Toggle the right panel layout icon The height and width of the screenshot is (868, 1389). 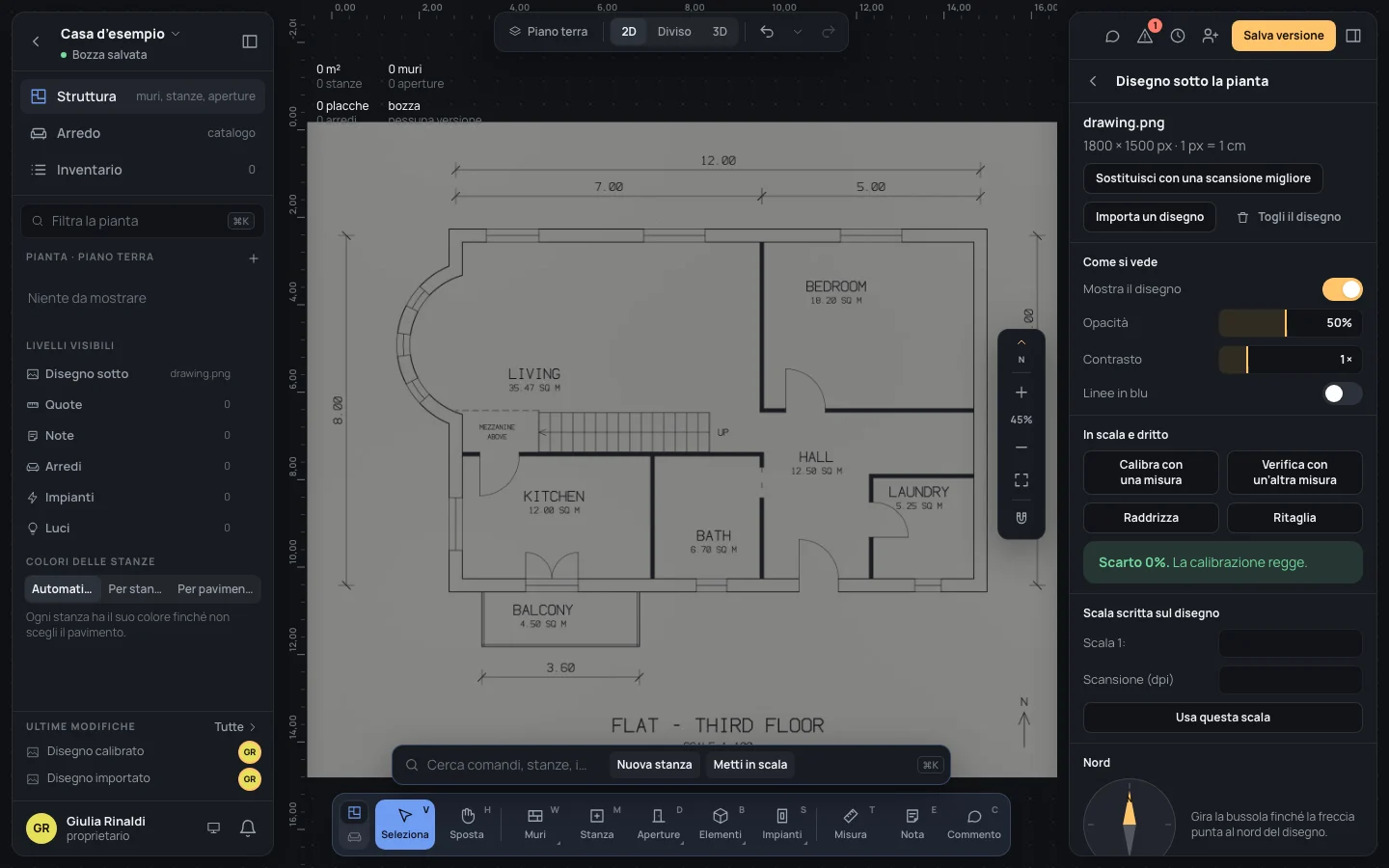(x=1353, y=36)
